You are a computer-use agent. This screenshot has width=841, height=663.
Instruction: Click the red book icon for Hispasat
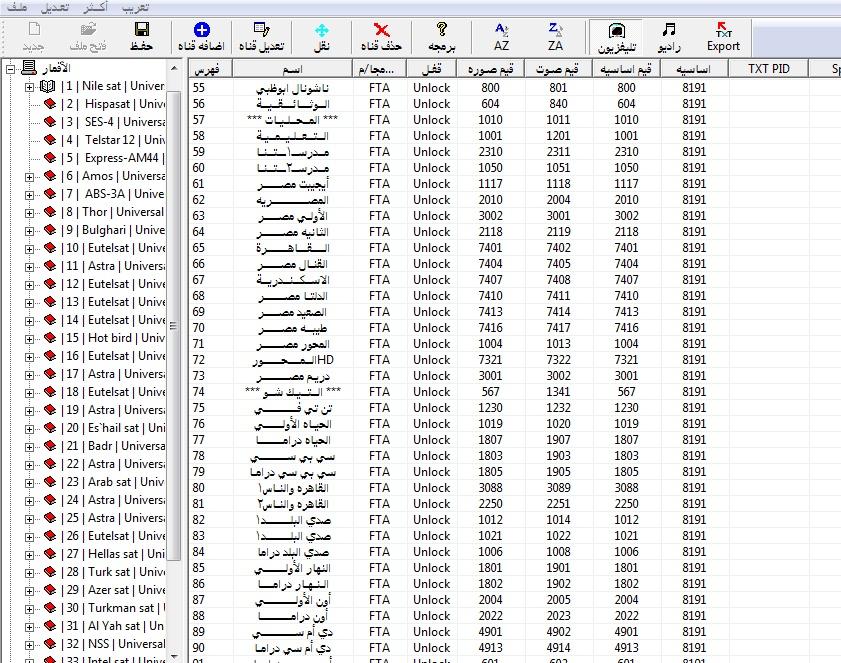(50, 104)
